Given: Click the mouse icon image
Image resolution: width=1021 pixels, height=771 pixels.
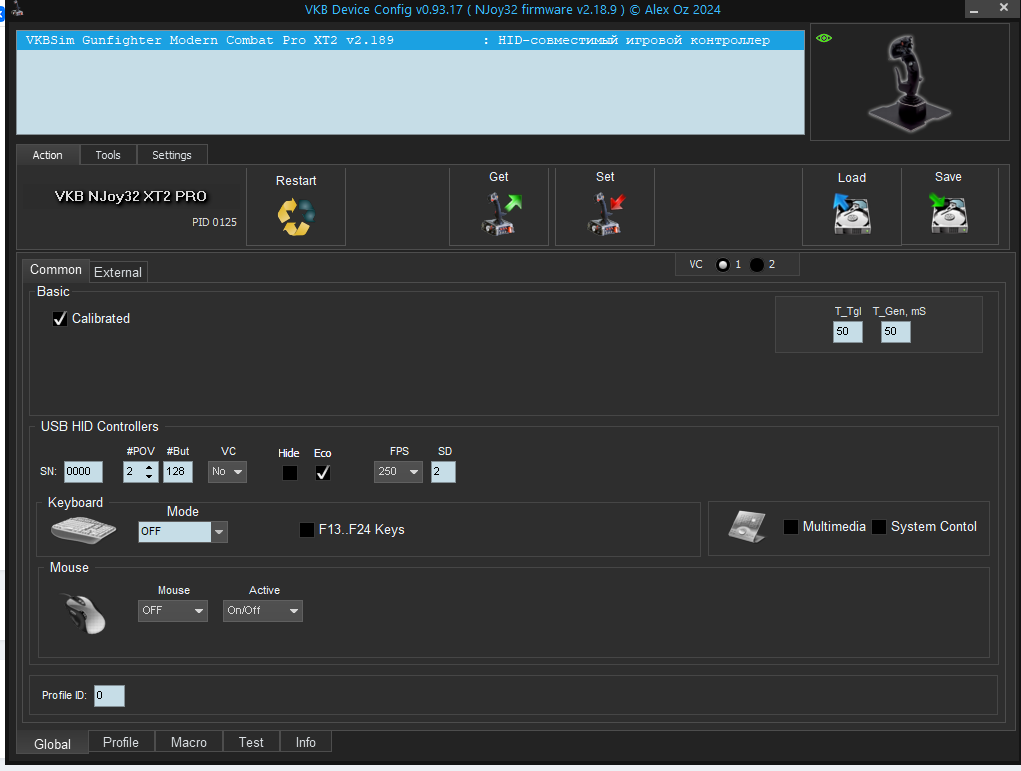Looking at the screenshot, I should pos(84,613).
